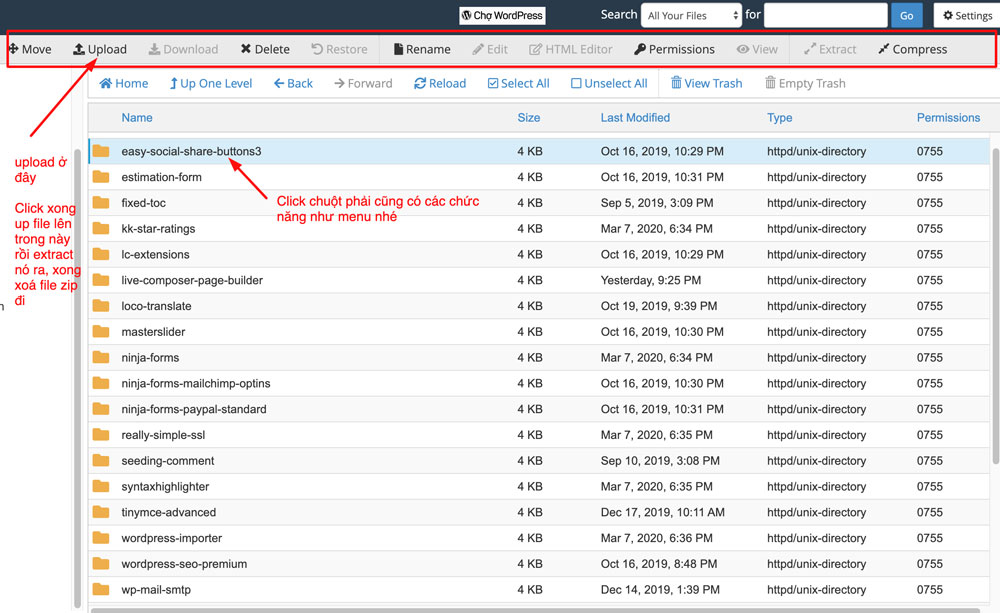Select the seeding-comment folder name
Viewport: 1000px width, 613px height.
point(168,461)
